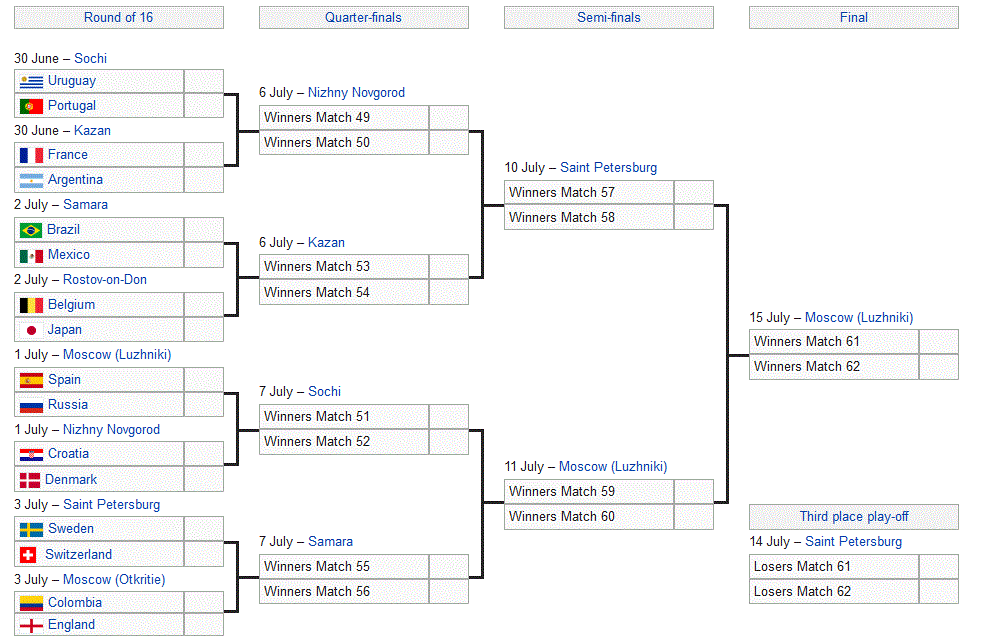Image resolution: width=1000 pixels, height=638 pixels.
Task: Click the Third place play-off header
Action: pyautogui.click(x=853, y=517)
